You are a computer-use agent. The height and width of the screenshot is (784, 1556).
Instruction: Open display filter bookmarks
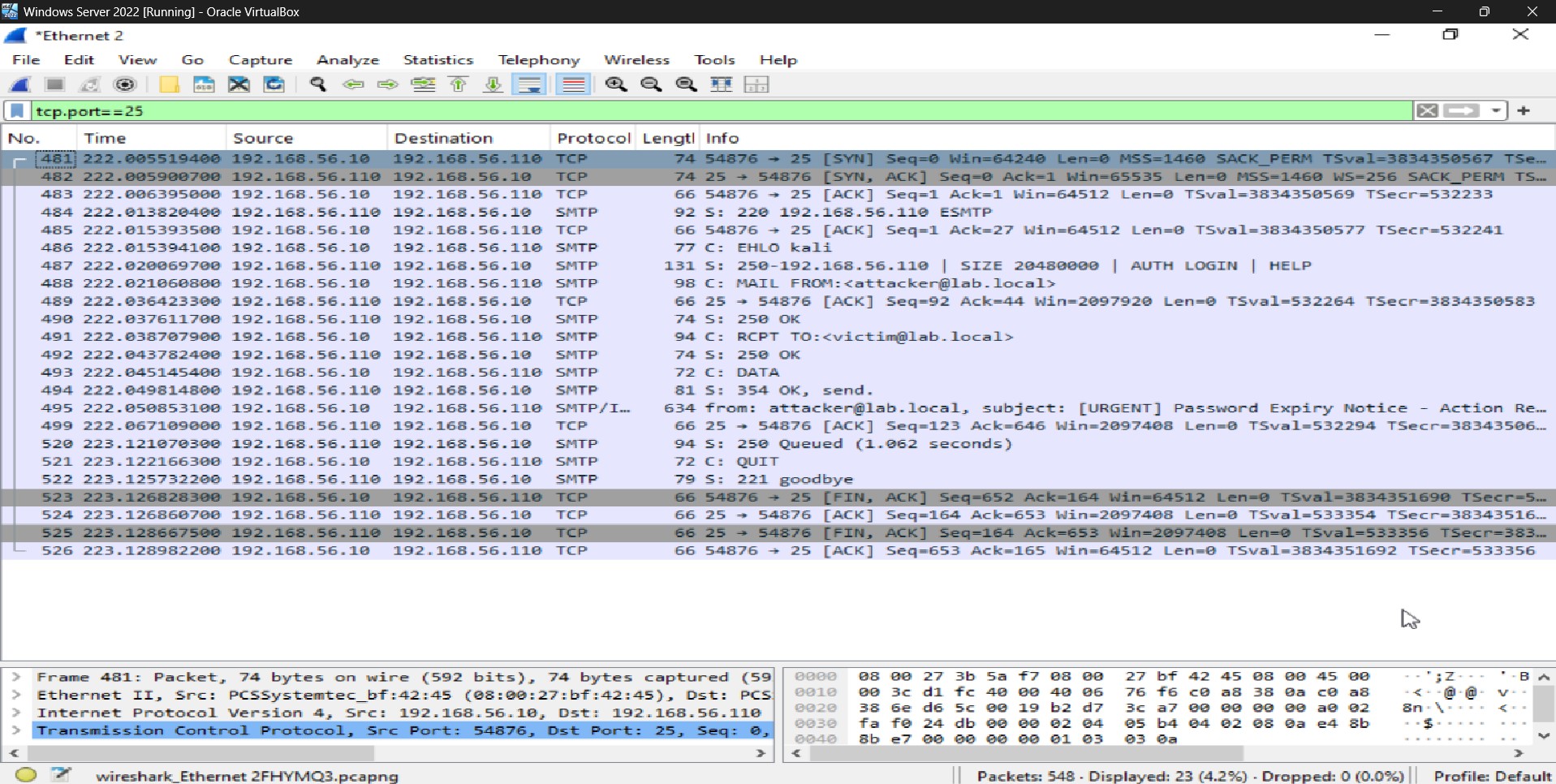tap(17, 110)
